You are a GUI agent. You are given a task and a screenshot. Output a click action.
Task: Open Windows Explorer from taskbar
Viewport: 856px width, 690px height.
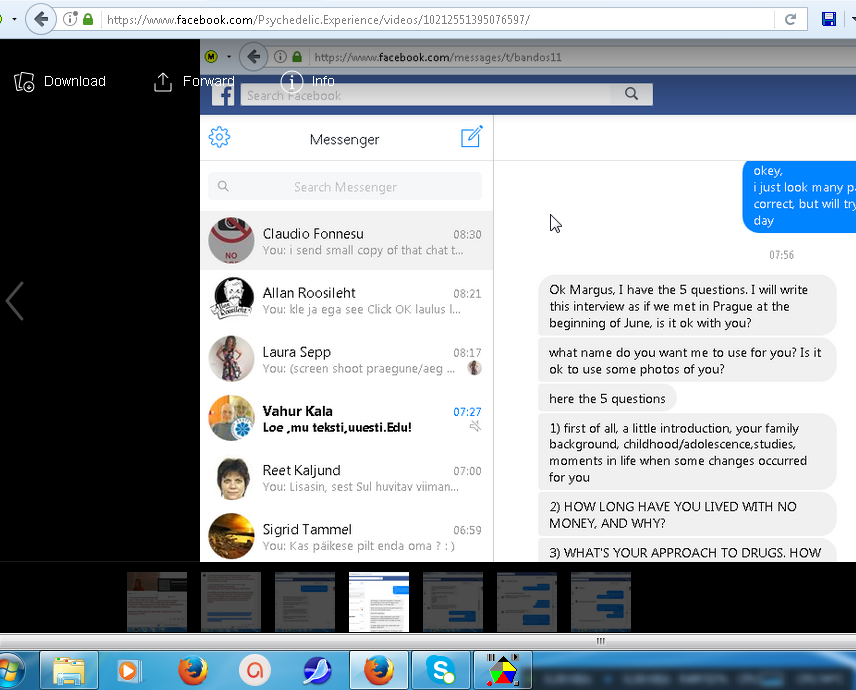(69, 670)
